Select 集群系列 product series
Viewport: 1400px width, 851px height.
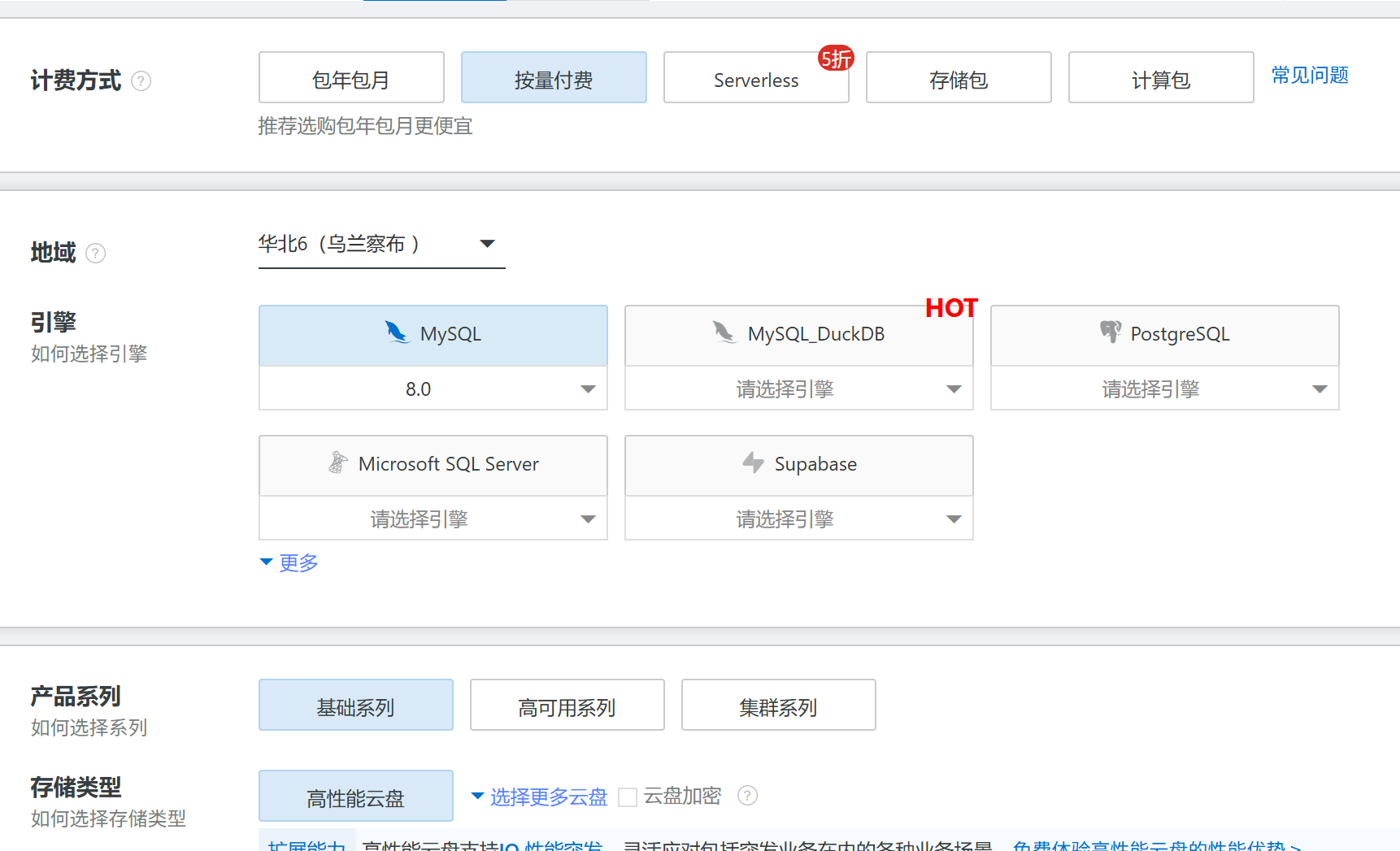[x=779, y=706]
